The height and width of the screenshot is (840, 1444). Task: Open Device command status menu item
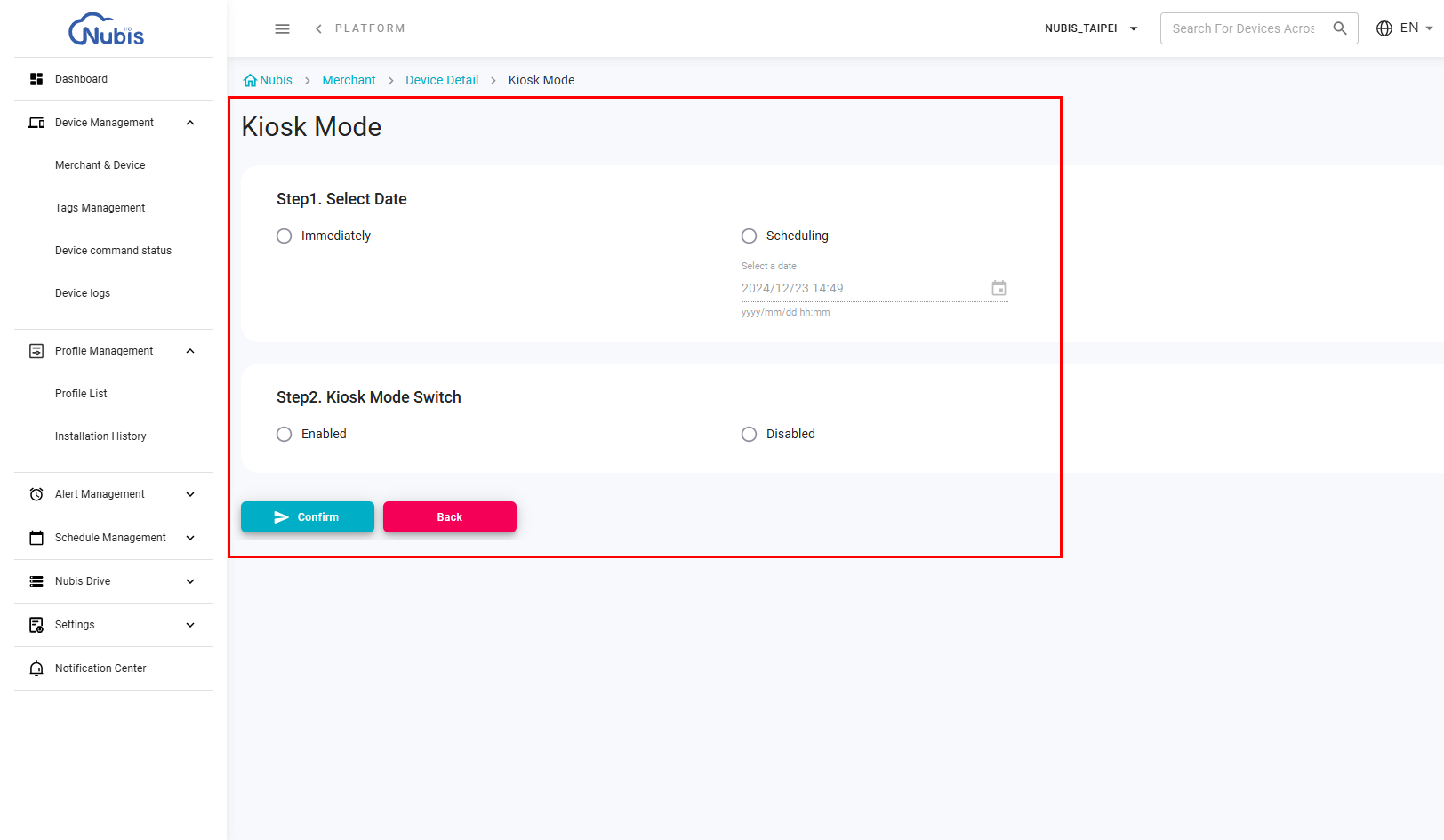[x=114, y=251]
